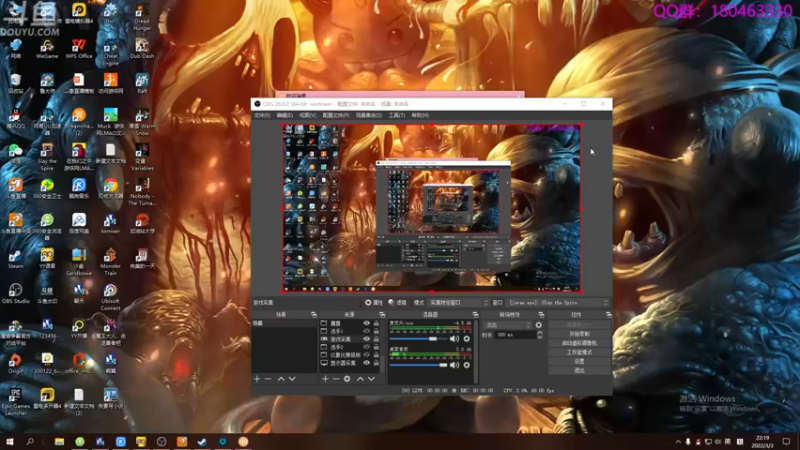Pop out the Controls dock panel
Viewport: 800px width, 450px height.
(x=608, y=315)
